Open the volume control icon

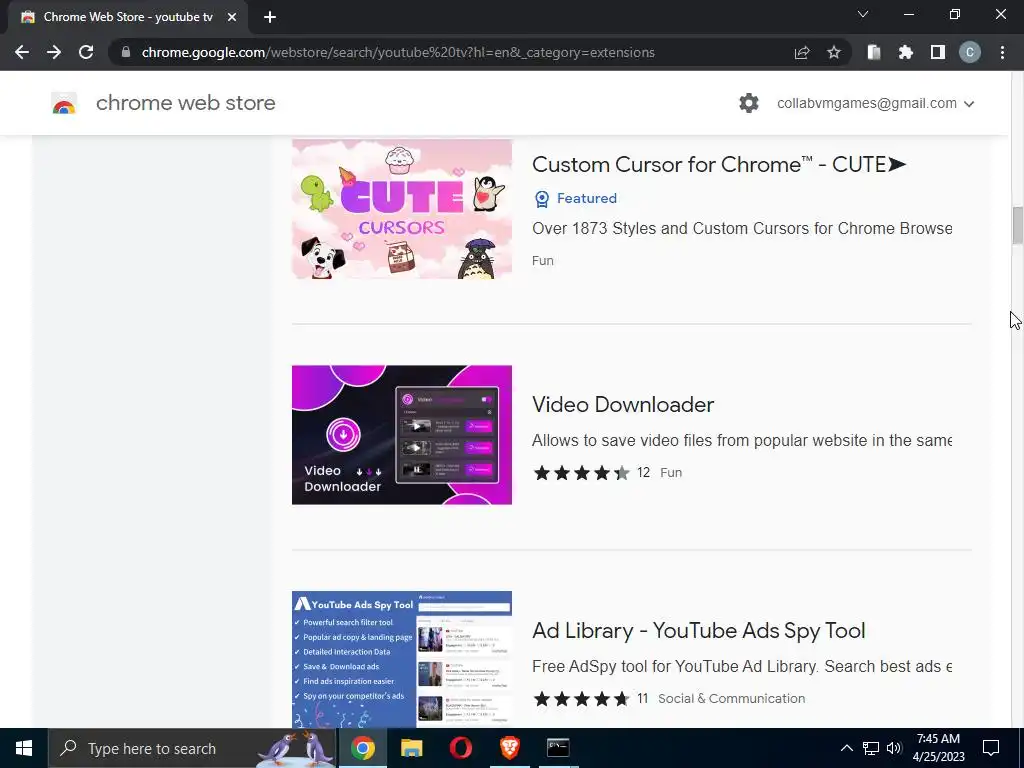894,748
